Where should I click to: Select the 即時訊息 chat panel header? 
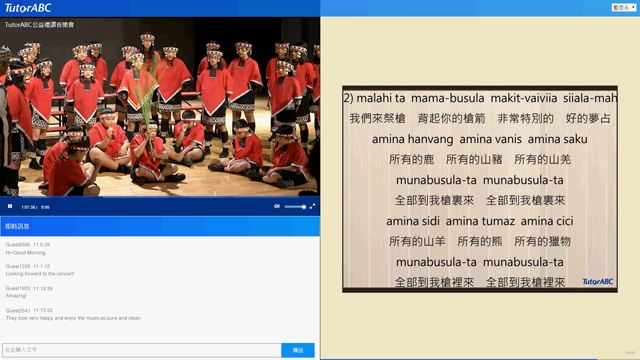[160, 226]
